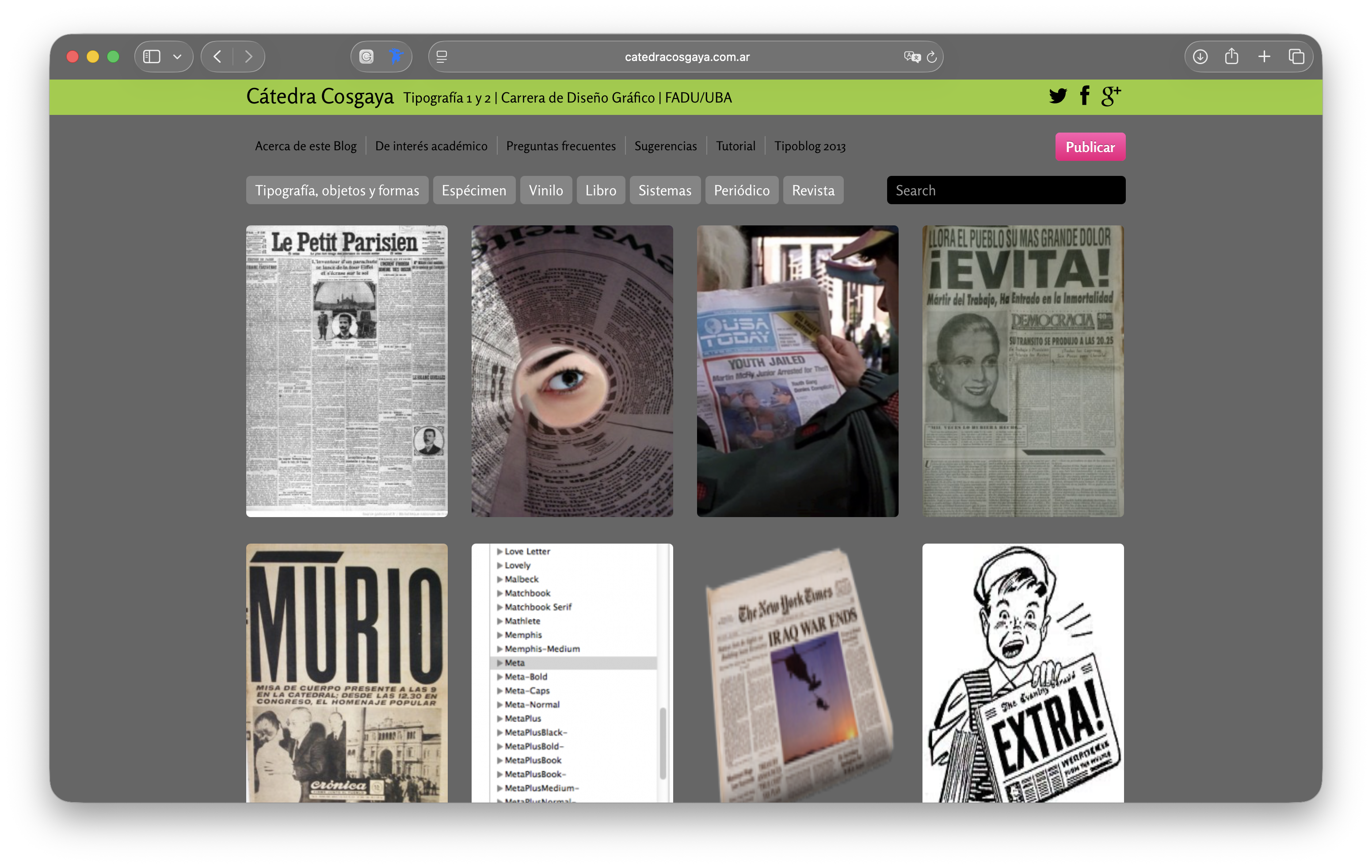1372x868 pixels.
Task: Open the Tutorial page
Action: pyautogui.click(x=736, y=146)
